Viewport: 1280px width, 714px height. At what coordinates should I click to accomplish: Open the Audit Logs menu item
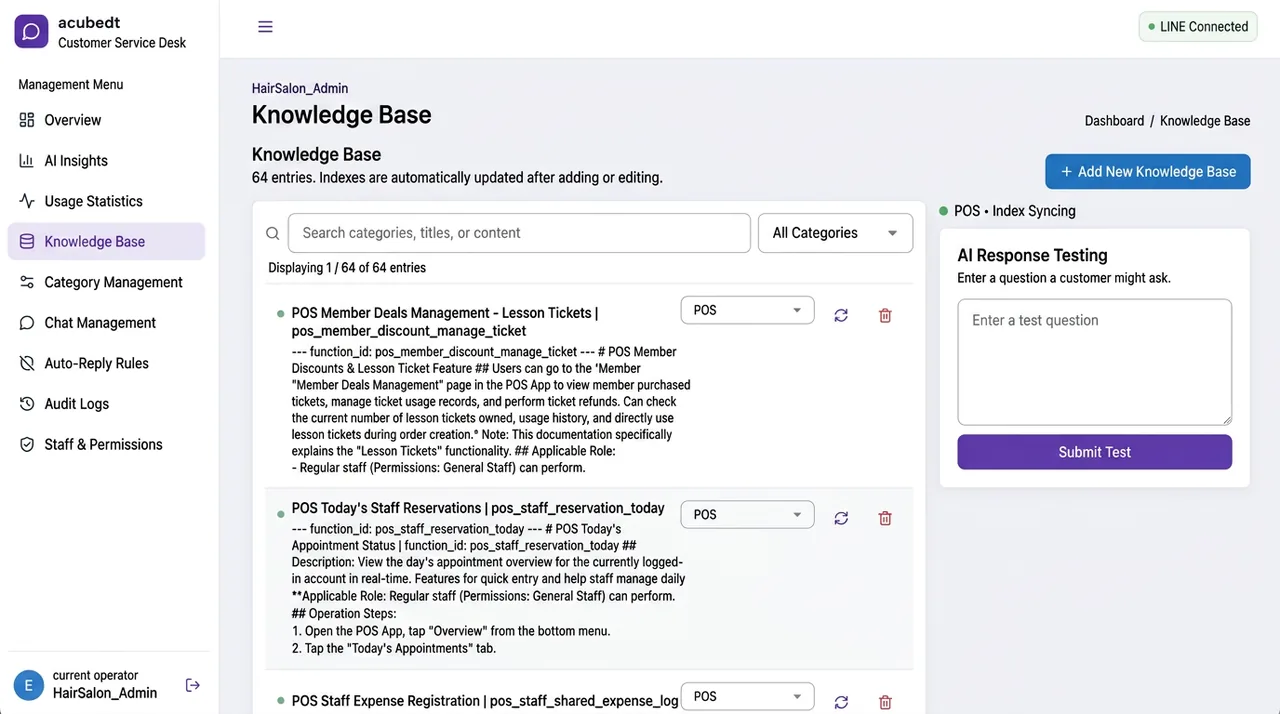[106, 404]
